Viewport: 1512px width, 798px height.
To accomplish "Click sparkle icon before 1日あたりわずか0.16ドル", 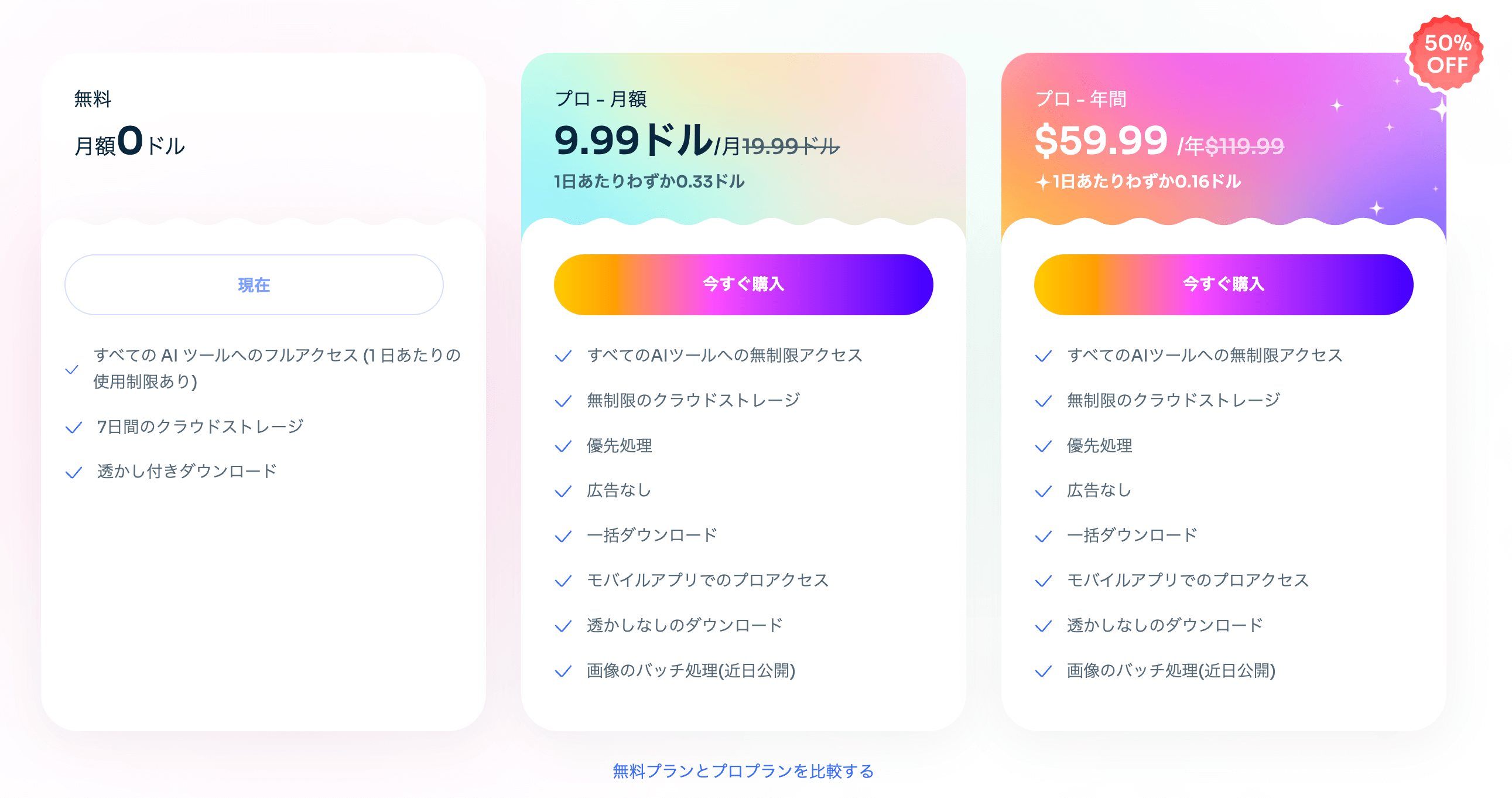I will click(x=1042, y=182).
